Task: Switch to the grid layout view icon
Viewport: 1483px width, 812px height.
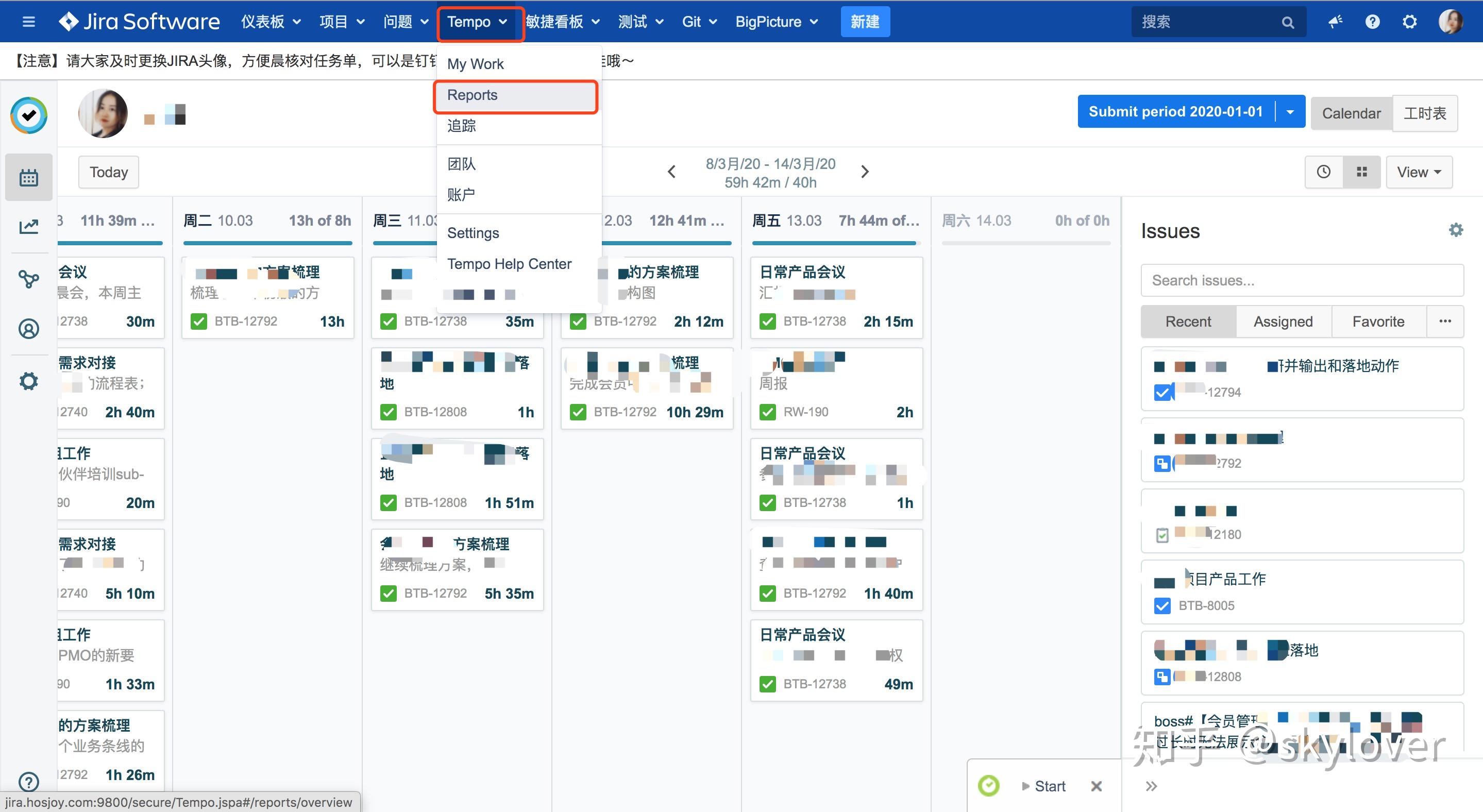Action: (1361, 172)
